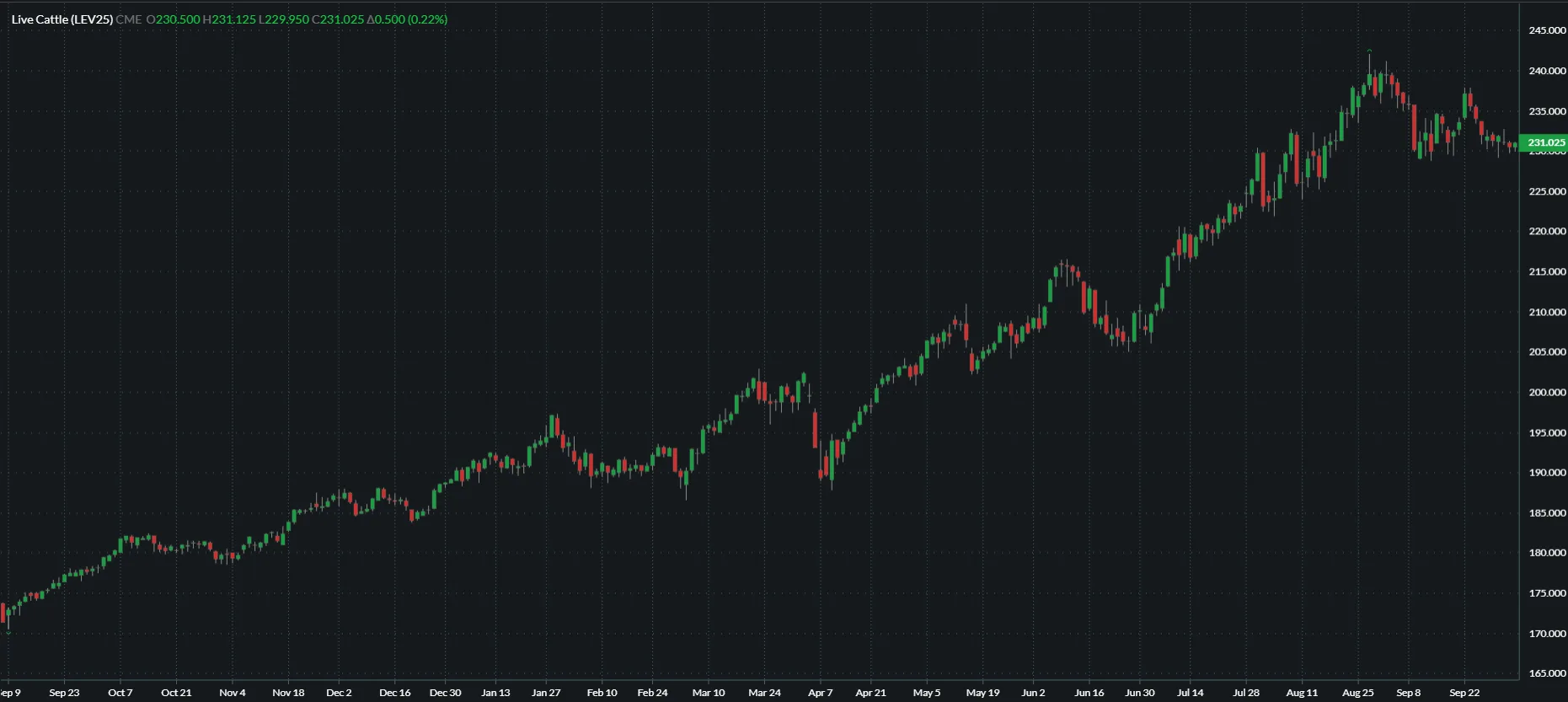Click the highest-price marker above the late-August peak candle
This screenshot has width=1568, height=702.
(x=1369, y=51)
